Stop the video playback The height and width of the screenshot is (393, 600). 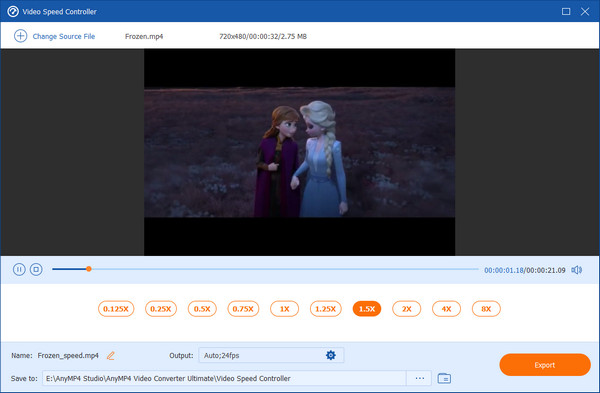pos(36,269)
